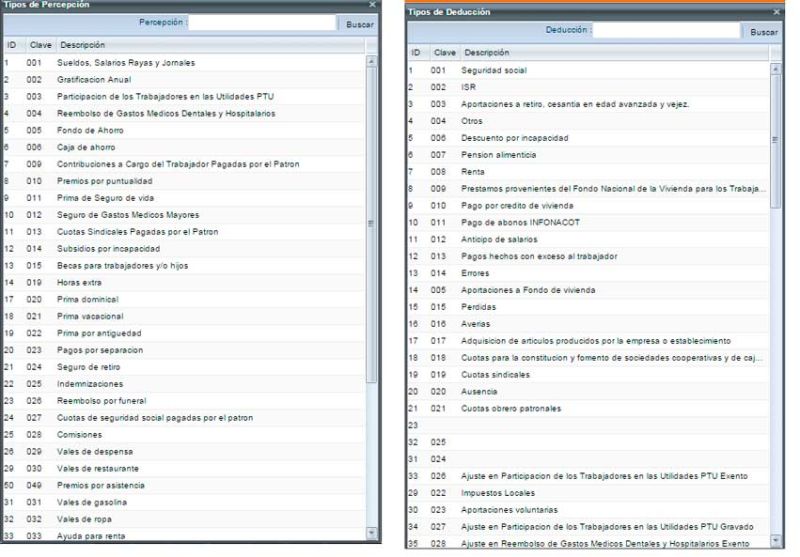Close the Tipos de Percepción window
800x557 pixels.
click(373, 5)
